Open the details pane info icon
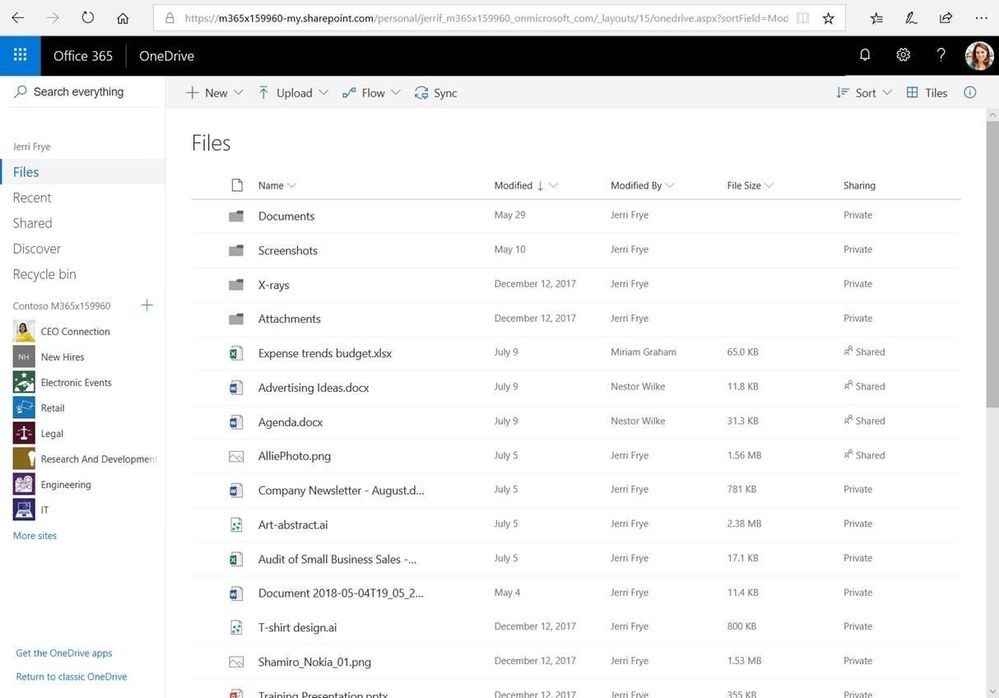Viewport: 999px width, 698px height. 968,92
